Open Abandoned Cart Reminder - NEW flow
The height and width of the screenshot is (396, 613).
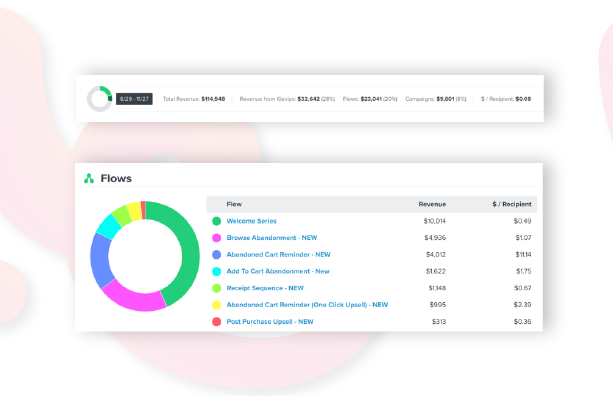pyautogui.click(x=278, y=254)
